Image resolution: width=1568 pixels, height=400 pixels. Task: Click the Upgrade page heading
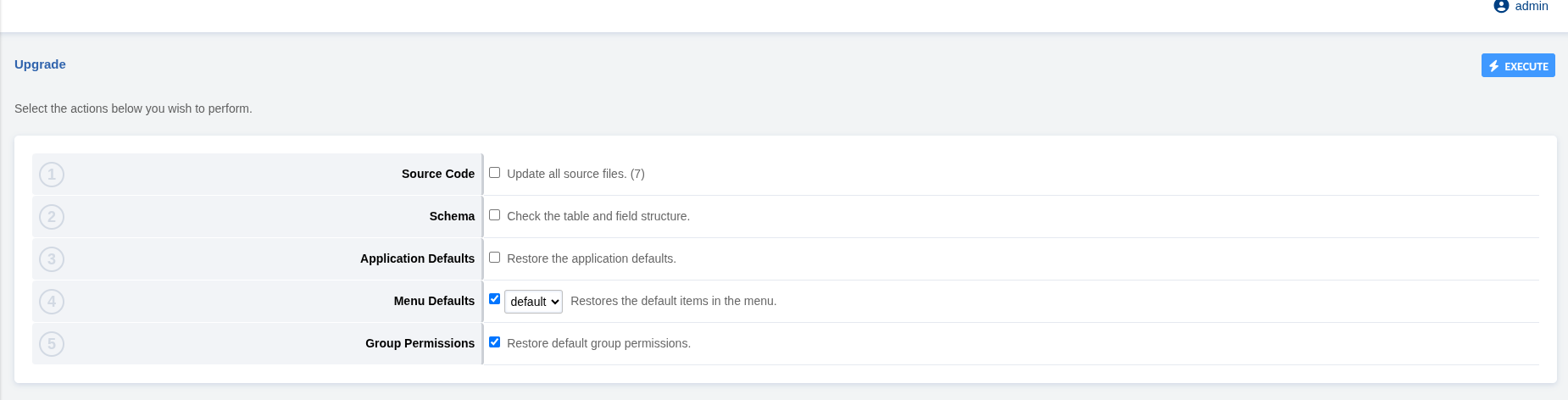[x=40, y=64]
